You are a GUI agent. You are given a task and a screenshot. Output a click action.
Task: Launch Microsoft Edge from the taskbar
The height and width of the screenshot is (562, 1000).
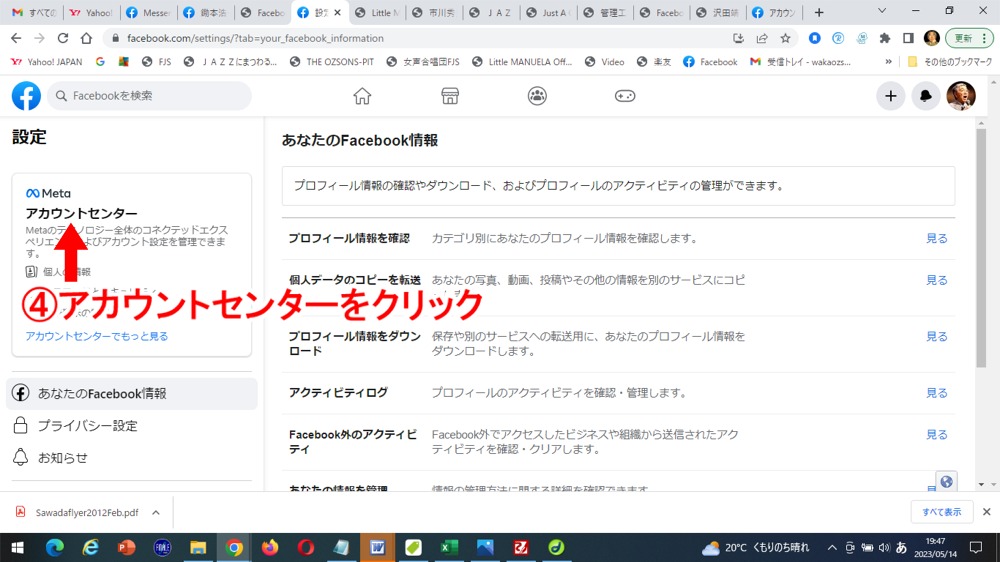click(x=55, y=547)
